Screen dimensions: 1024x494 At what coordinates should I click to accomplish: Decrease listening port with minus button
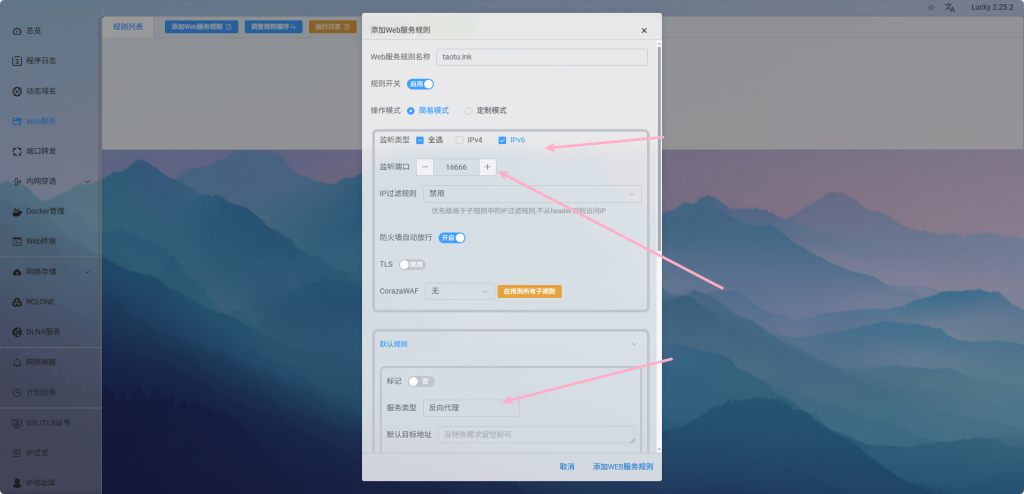pyautogui.click(x=425, y=167)
